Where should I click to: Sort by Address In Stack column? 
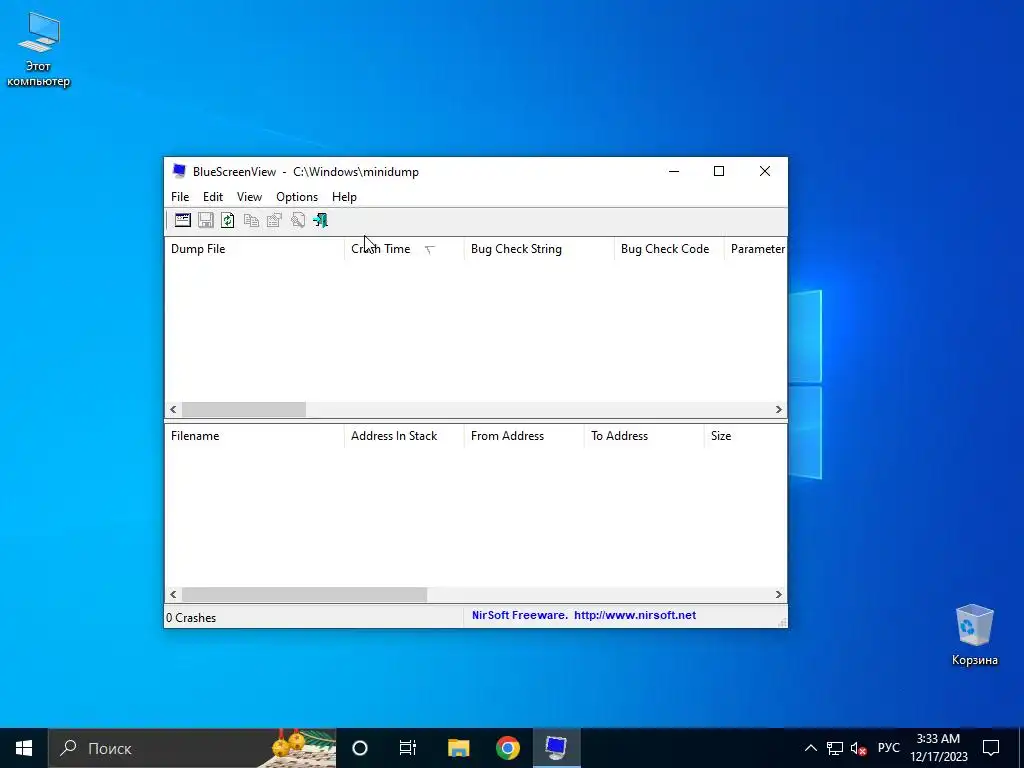click(404, 436)
